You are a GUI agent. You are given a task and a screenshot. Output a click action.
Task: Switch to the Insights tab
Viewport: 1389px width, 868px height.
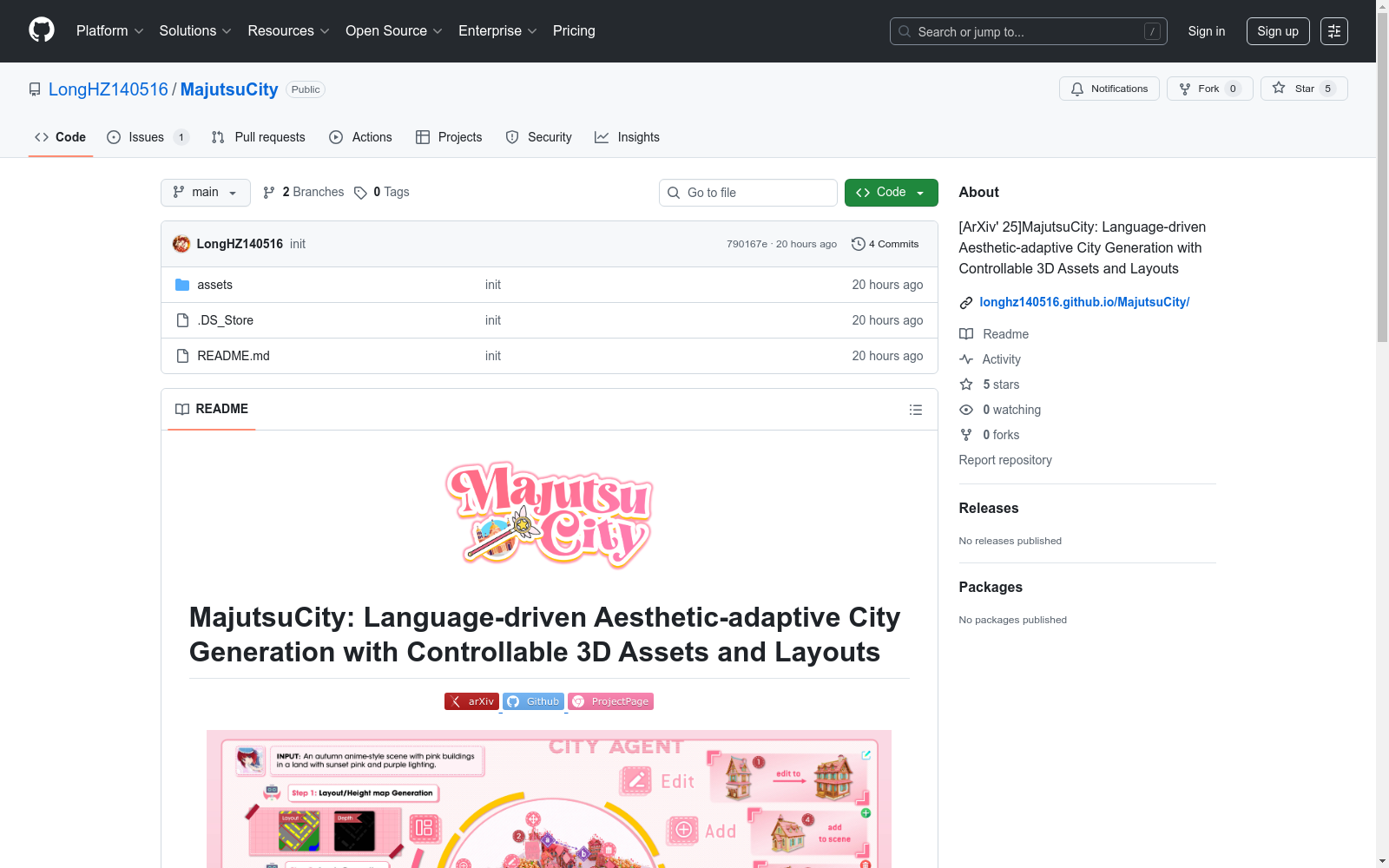click(628, 137)
